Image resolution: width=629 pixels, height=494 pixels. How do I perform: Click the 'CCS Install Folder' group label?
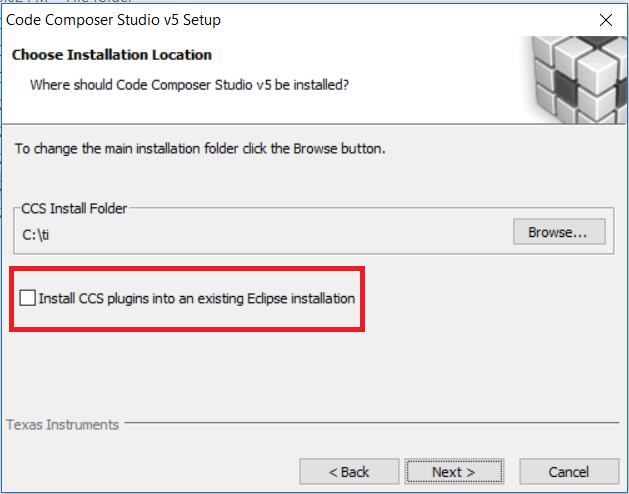[75, 208]
